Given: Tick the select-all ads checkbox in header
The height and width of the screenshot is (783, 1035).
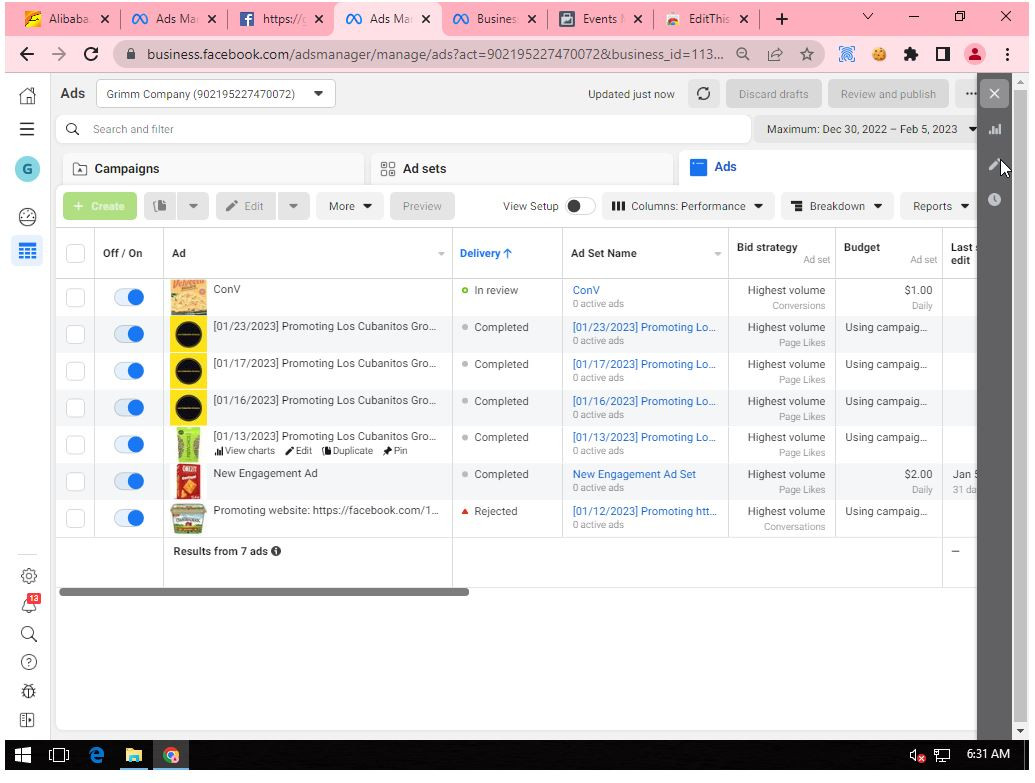Looking at the screenshot, I should [75, 254].
